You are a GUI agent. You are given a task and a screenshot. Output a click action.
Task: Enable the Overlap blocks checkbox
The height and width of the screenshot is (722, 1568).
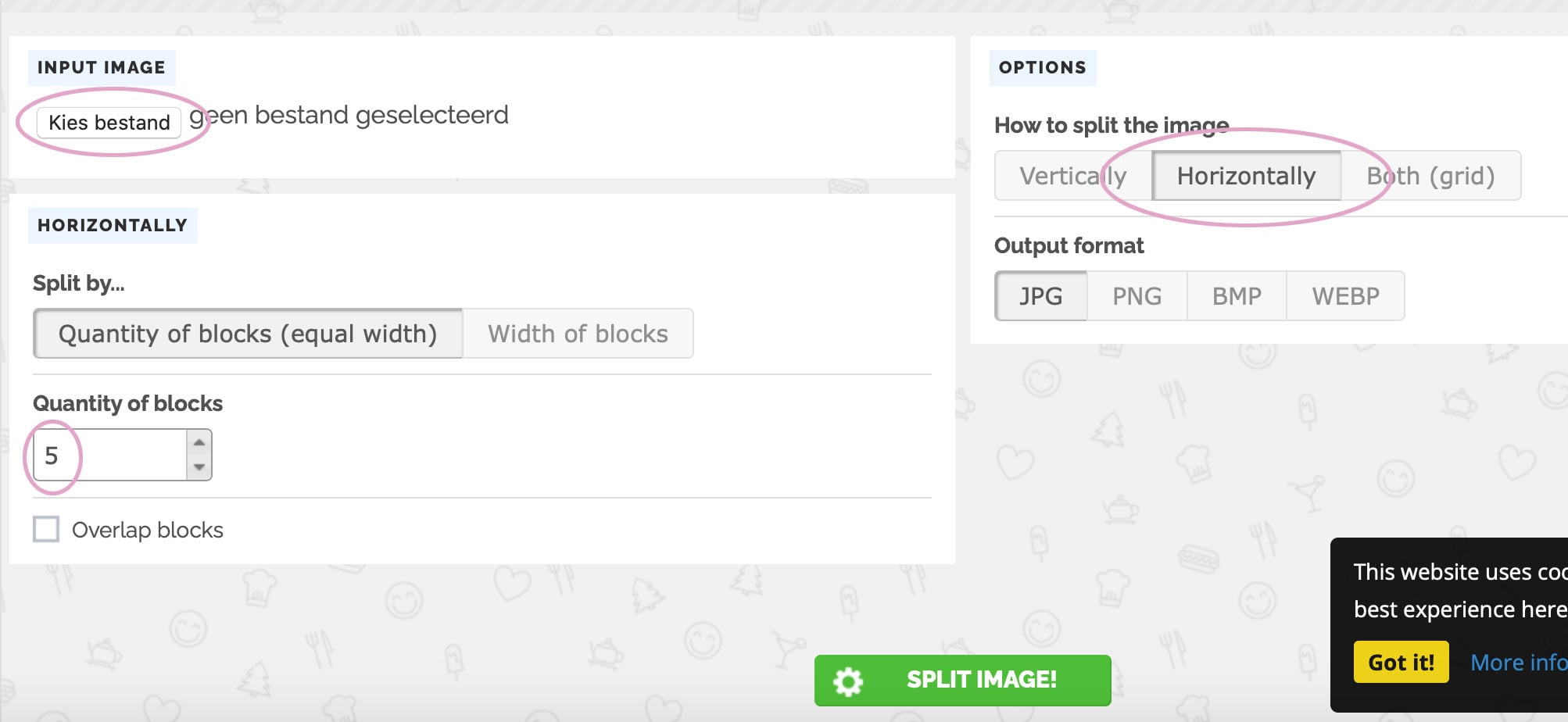point(46,529)
